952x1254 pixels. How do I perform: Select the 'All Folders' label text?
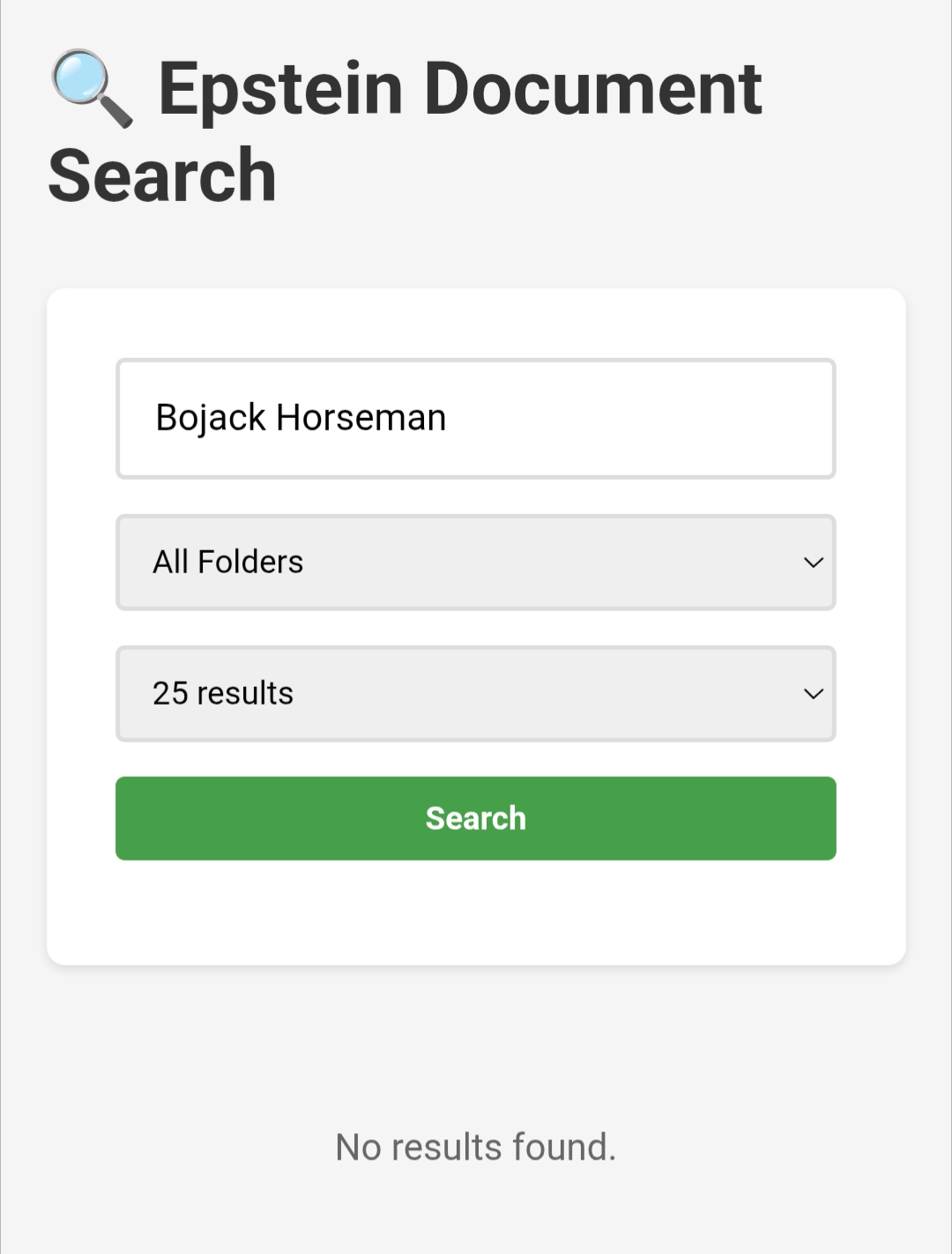228,563
